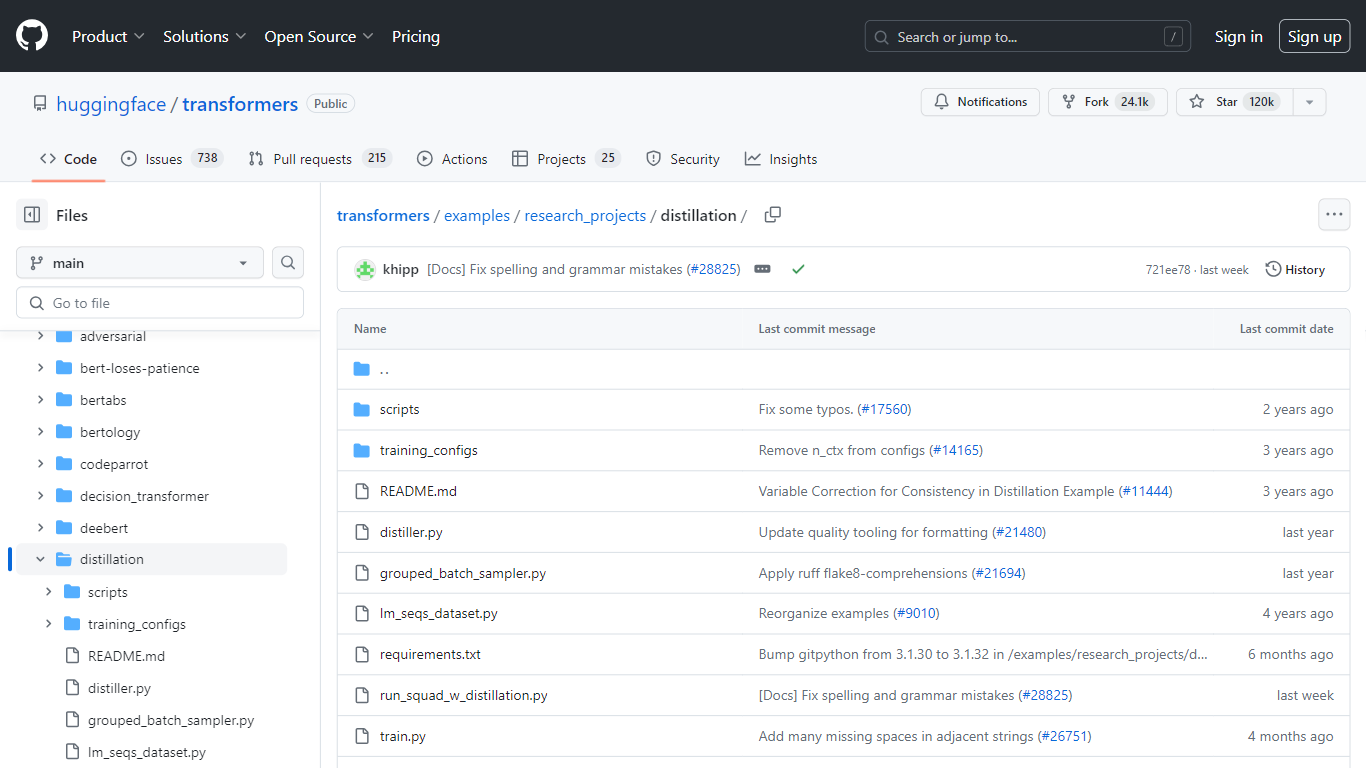Screen dimensions: 1366x768
Task: Open the three-dots more options menu
Action: (1334, 215)
